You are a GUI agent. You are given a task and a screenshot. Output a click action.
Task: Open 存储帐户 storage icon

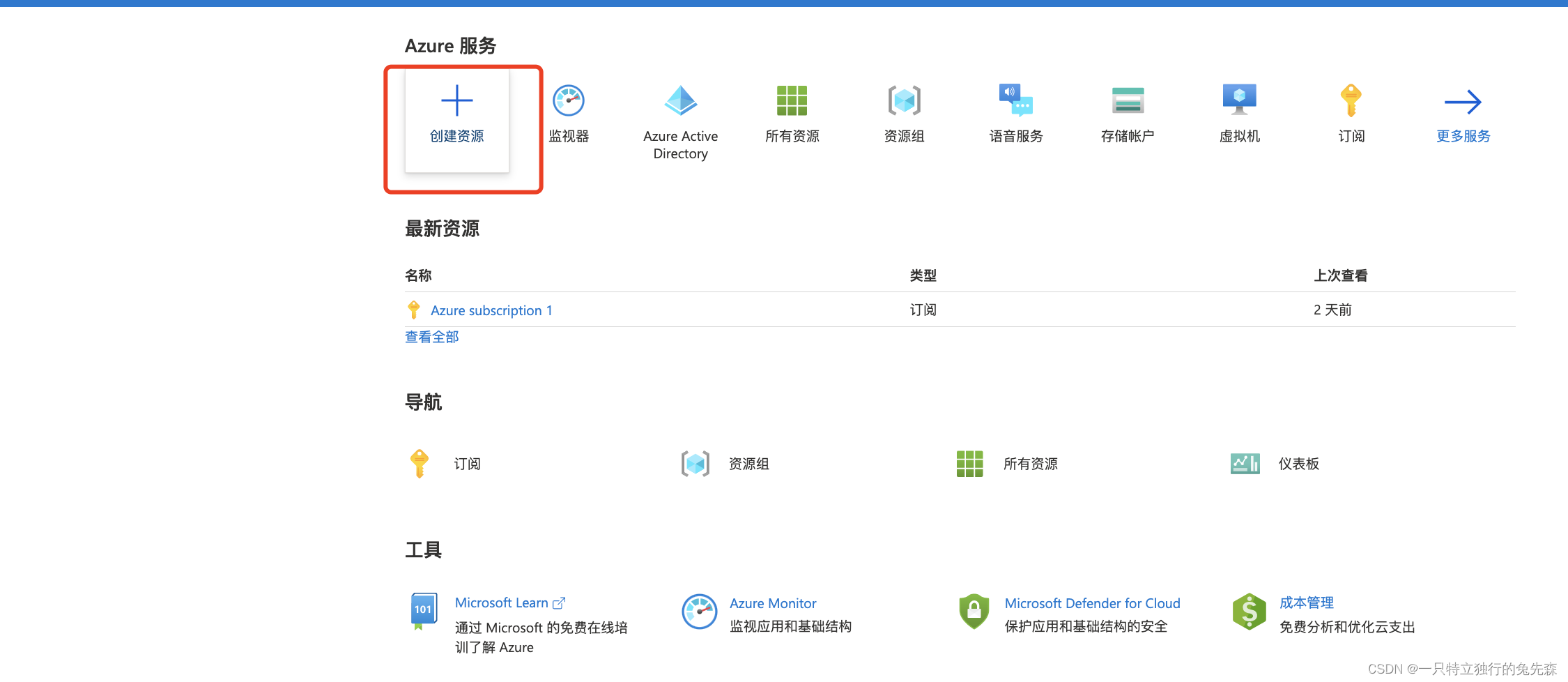[x=1128, y=100]
